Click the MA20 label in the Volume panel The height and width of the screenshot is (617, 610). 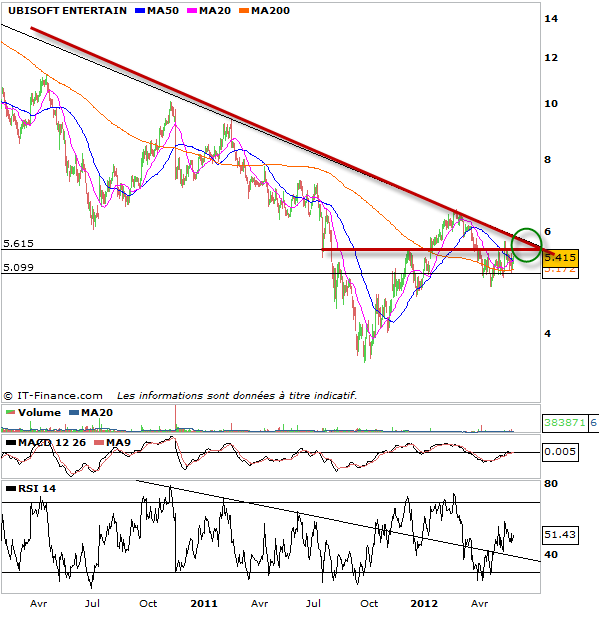[97, 412]
